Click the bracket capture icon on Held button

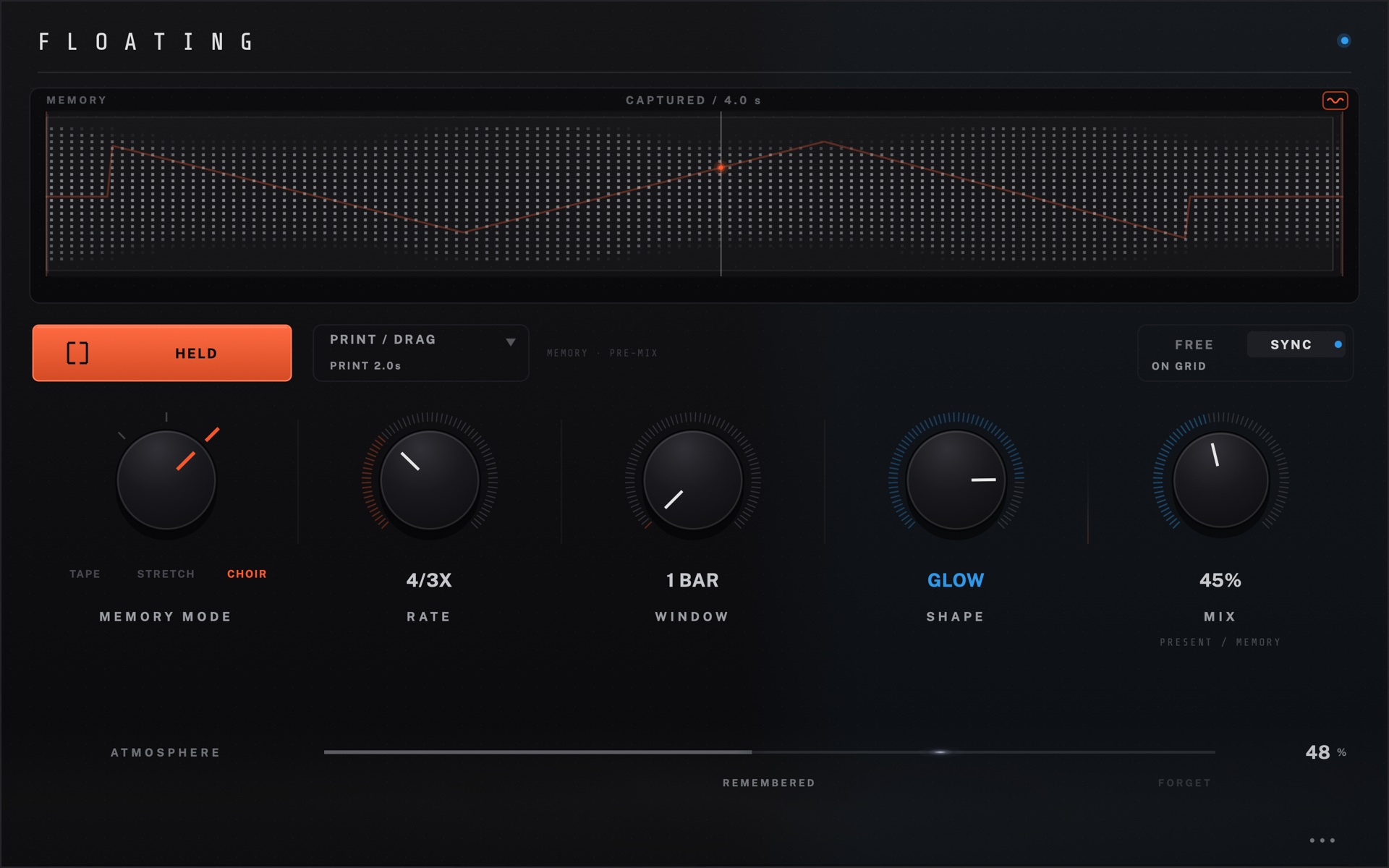tap(77, 353)
